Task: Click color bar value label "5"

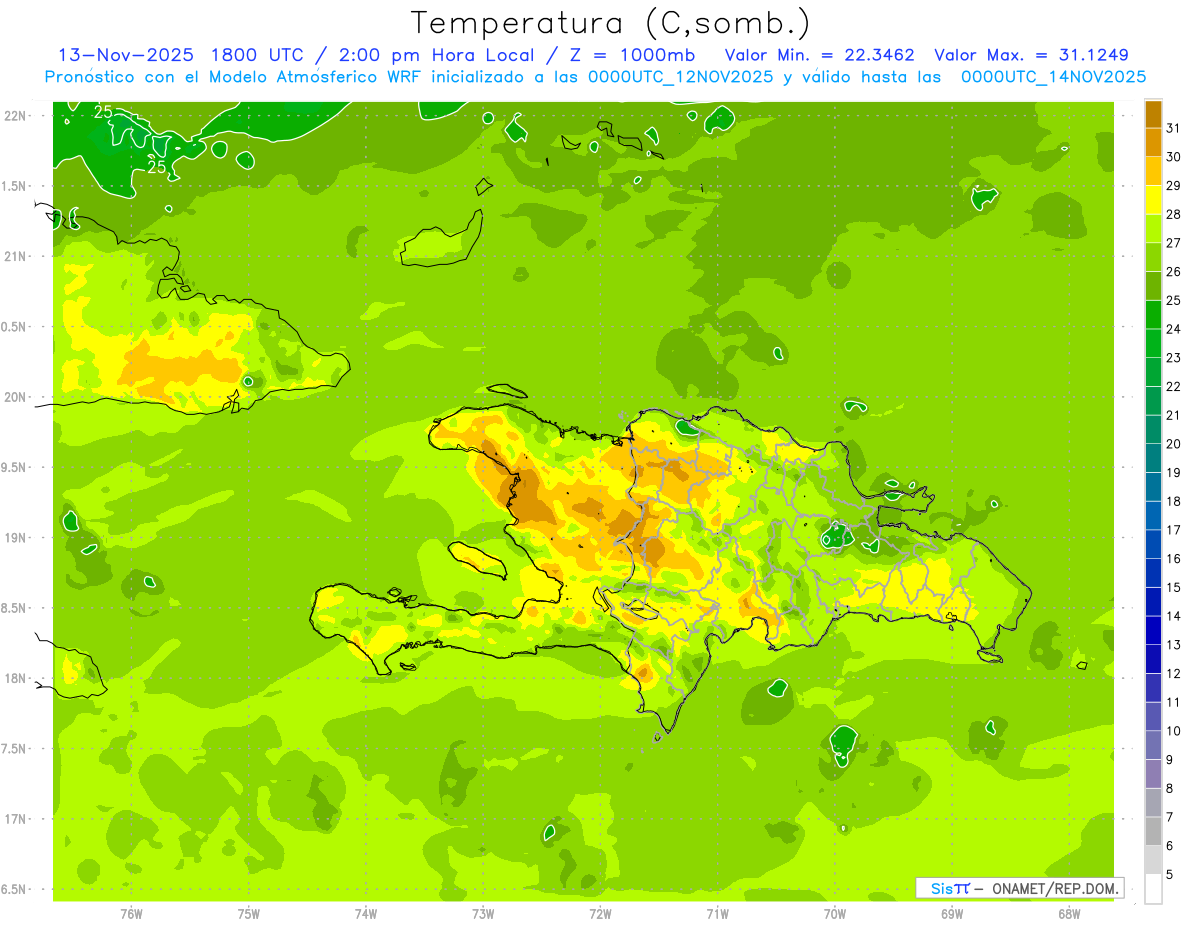Action: (x=1170, y=875)
